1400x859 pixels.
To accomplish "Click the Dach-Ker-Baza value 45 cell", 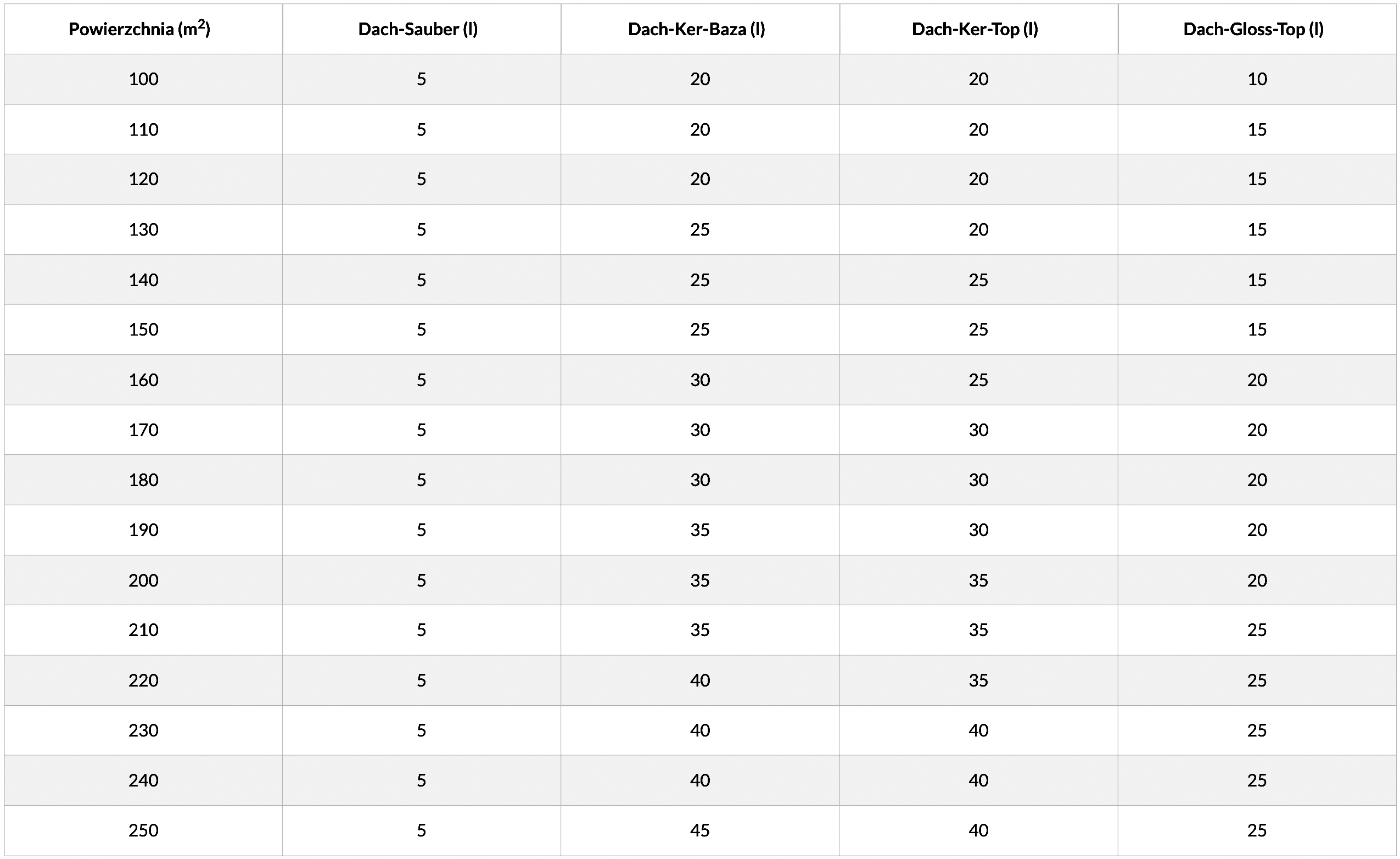I will coord(700,830).
